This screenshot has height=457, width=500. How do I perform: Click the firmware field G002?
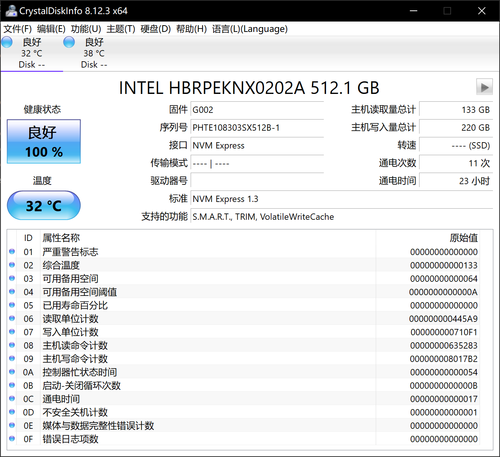tap(257, 110)
